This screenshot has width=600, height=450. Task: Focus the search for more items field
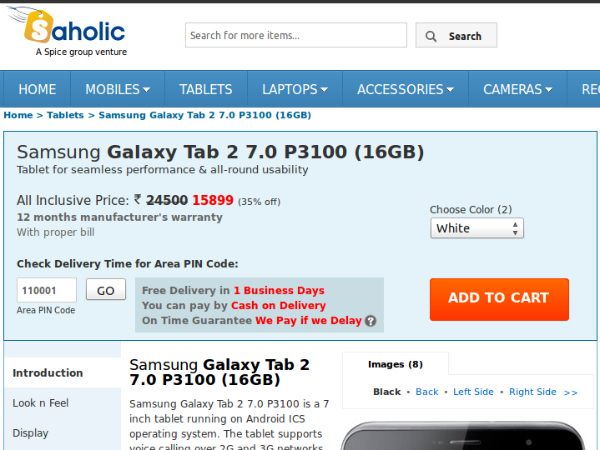[295, 36]
